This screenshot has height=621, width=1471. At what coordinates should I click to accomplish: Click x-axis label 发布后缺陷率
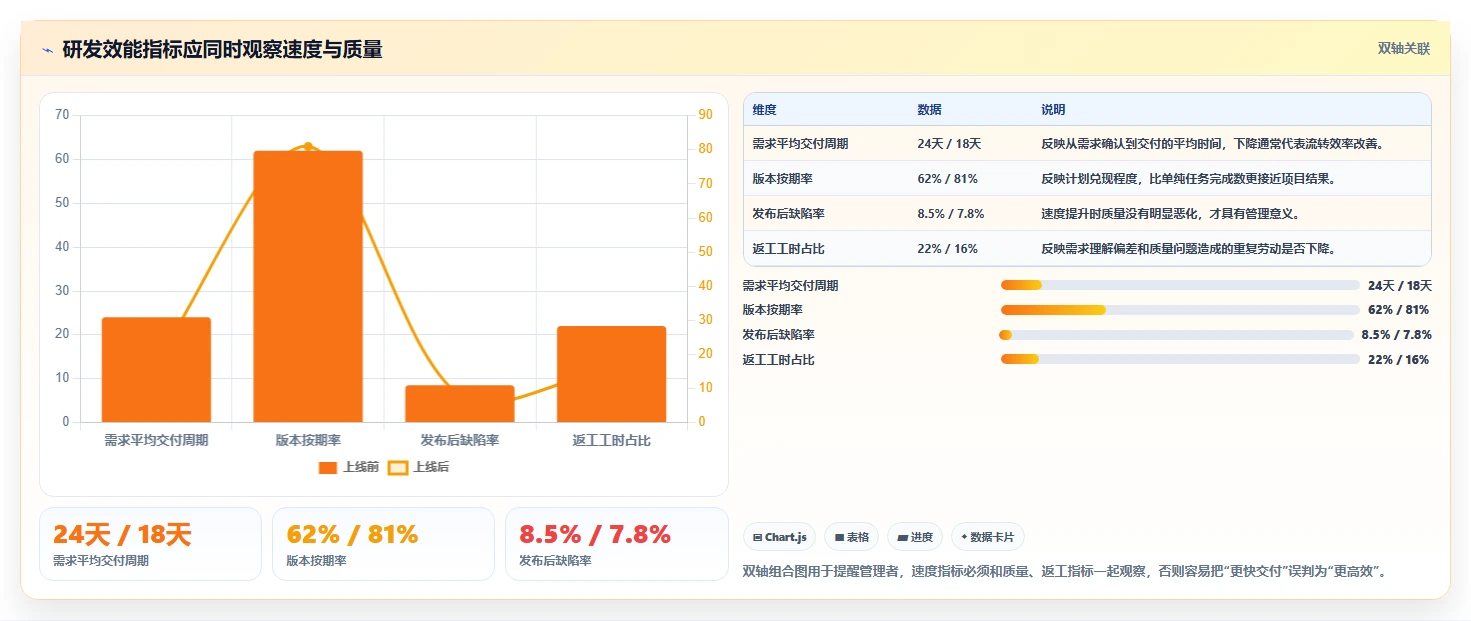pyautogui.click(x=460, y=440)
